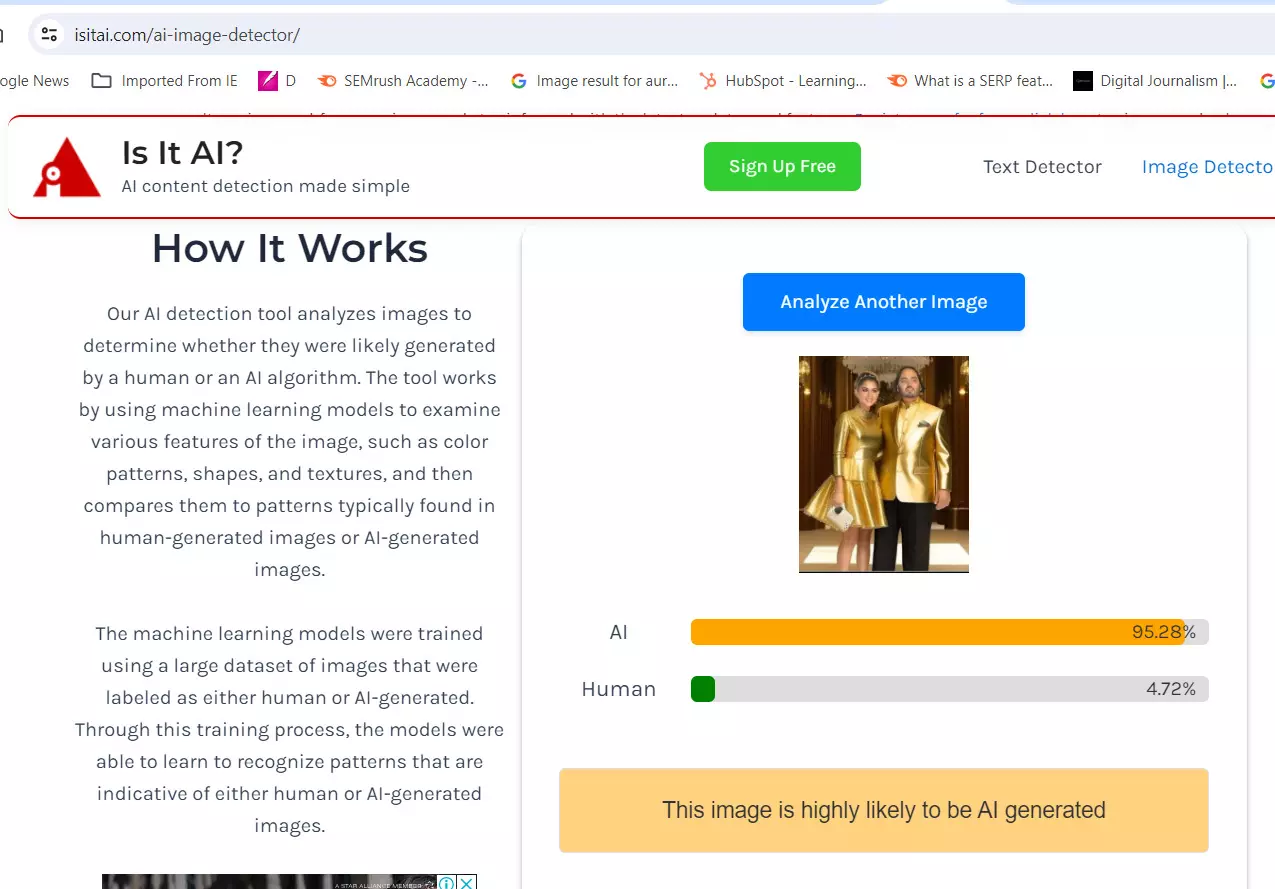Click the ad info (i) icon

tap(446, 882)
